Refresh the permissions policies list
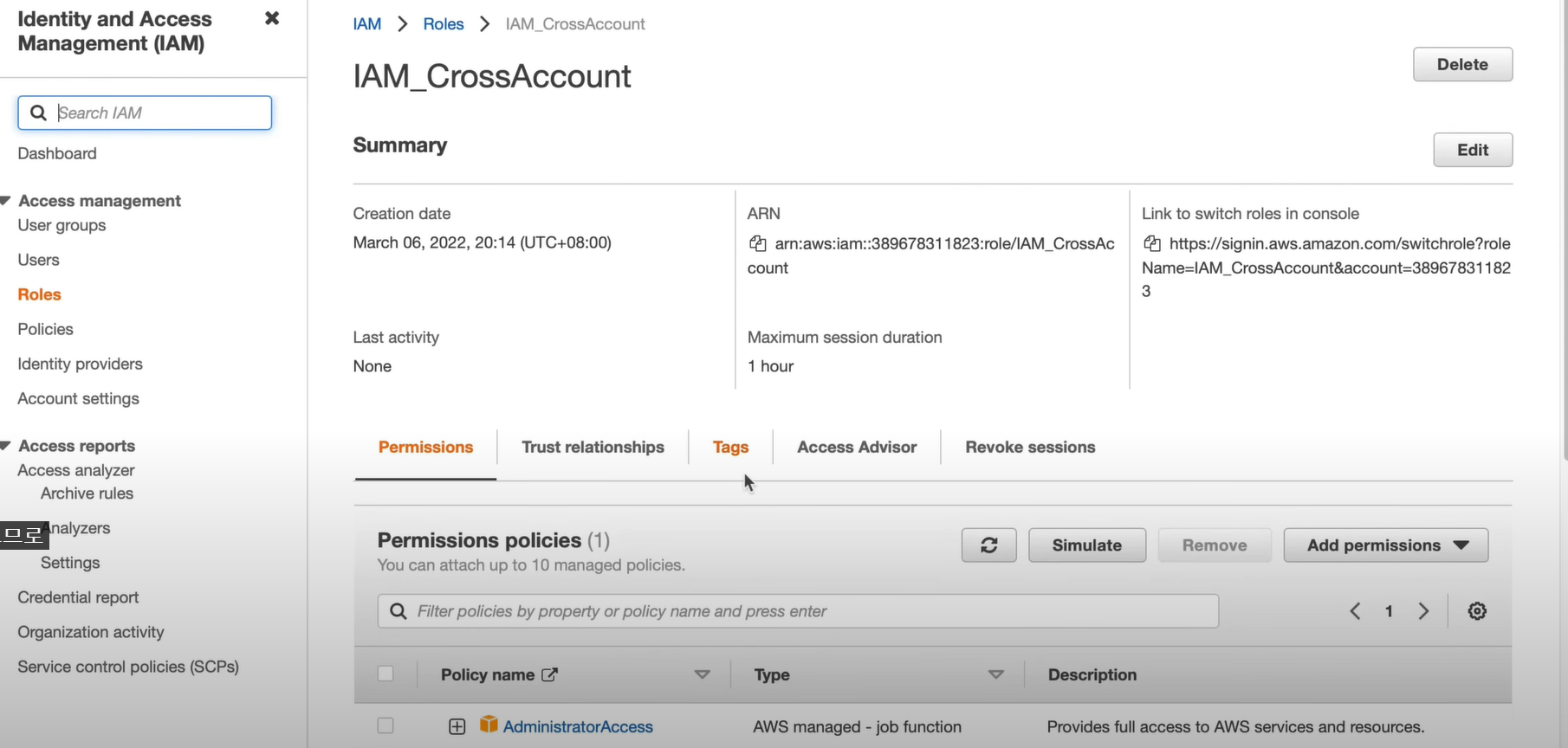Image resolution: width=1568 pixels, height=748 pixels. pyautogui.click(x=988, y=545)
